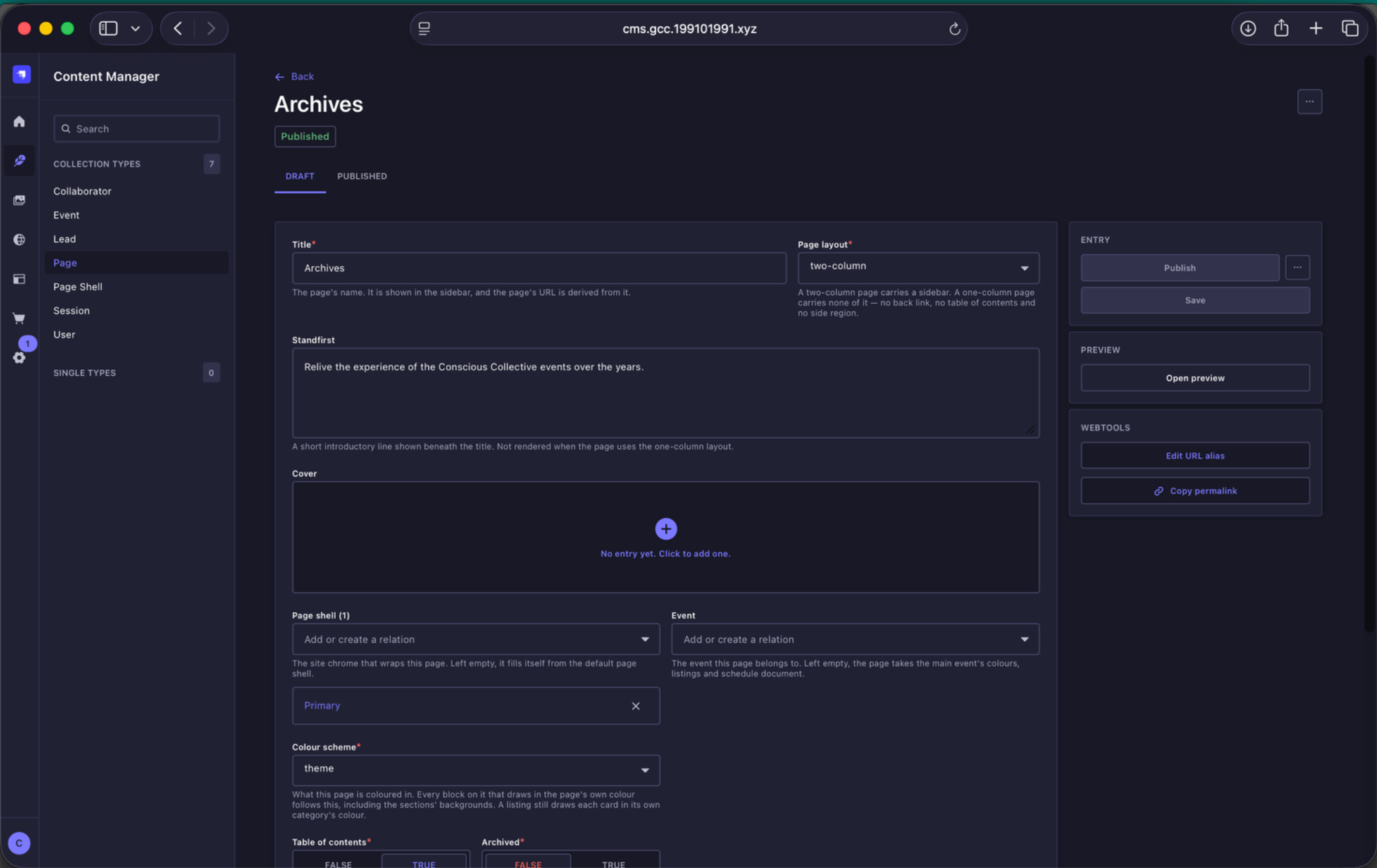Click Open preview button
Screen dimensions: 1377x868
1195,378
